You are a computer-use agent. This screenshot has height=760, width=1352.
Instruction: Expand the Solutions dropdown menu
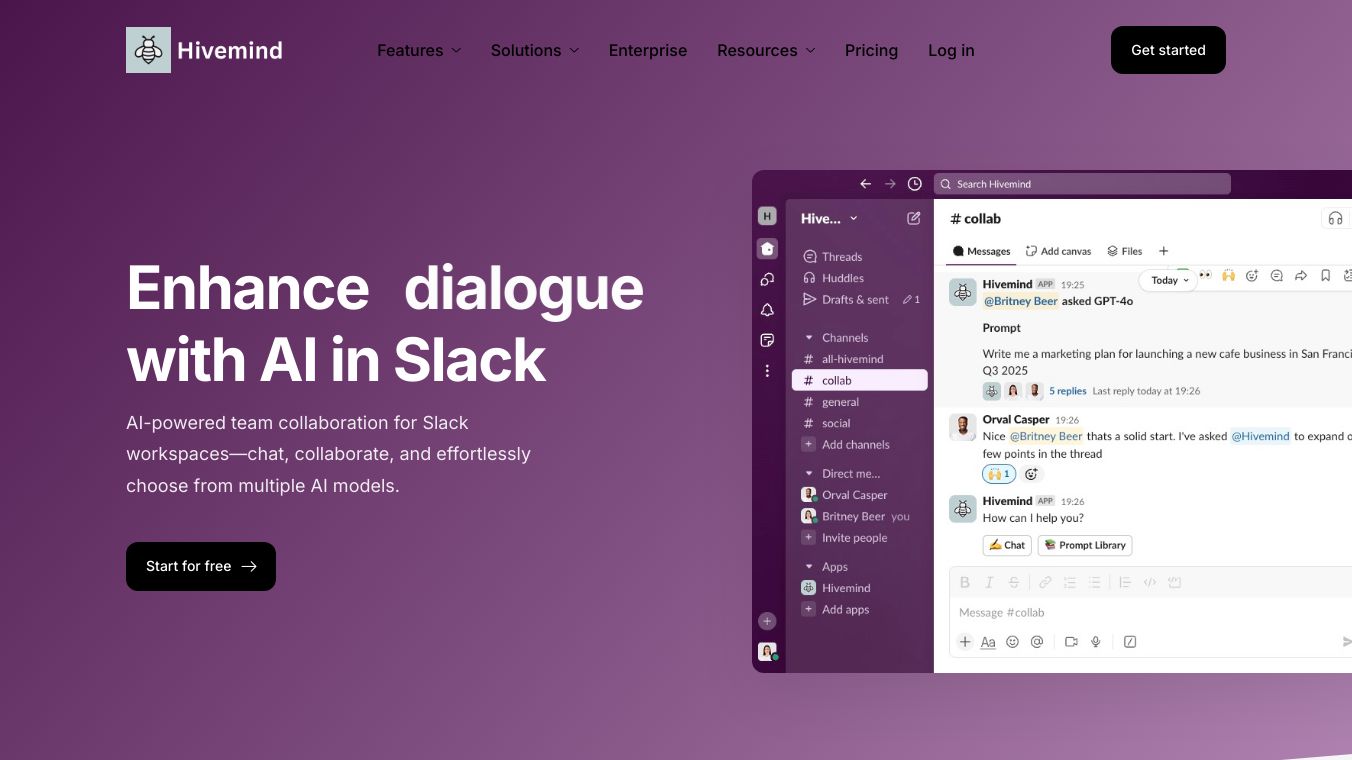point(535,50)
